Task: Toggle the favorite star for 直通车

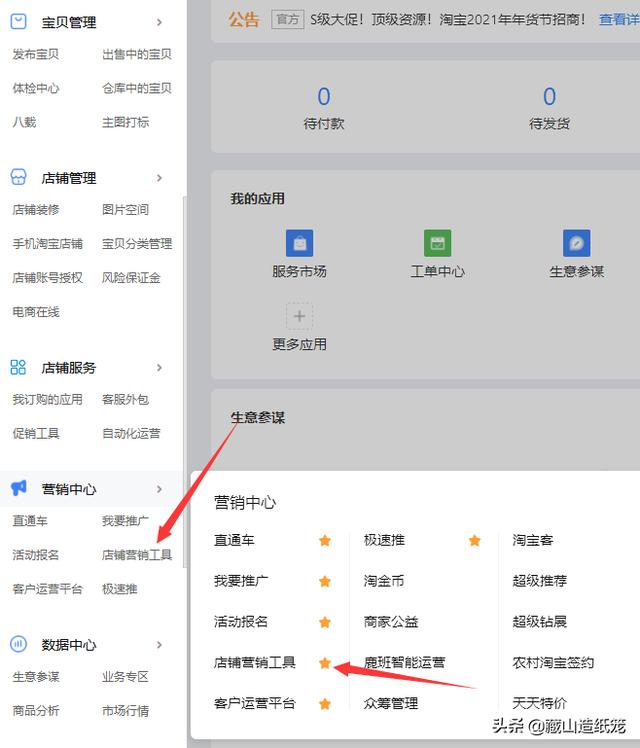Action: 325,540
